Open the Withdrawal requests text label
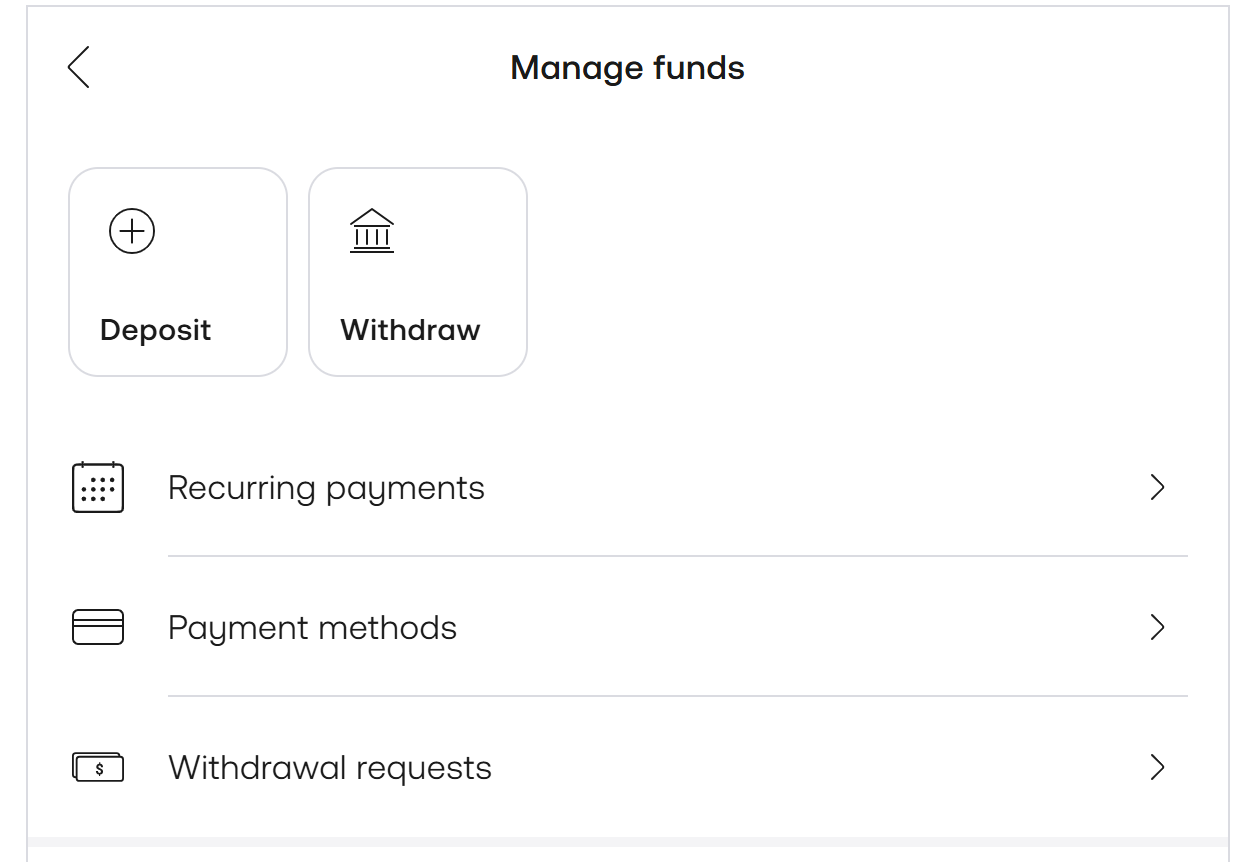The image size is (1259, 862). pos(330,768)
